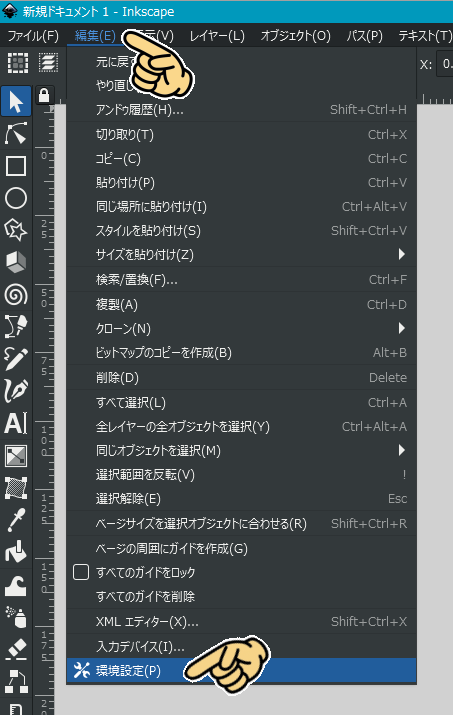453x715 pixels.
Task: Click the X coordinate input field
Action: (445, 63)
